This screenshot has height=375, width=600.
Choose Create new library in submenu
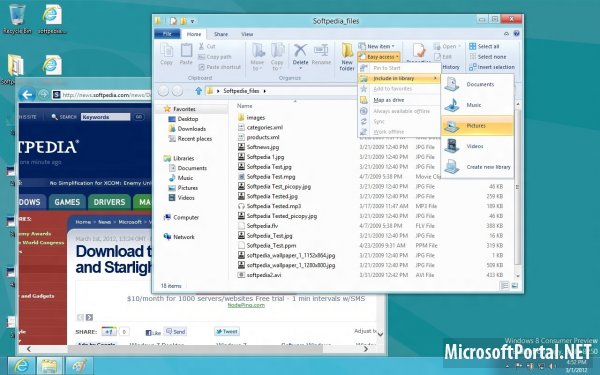477,167
